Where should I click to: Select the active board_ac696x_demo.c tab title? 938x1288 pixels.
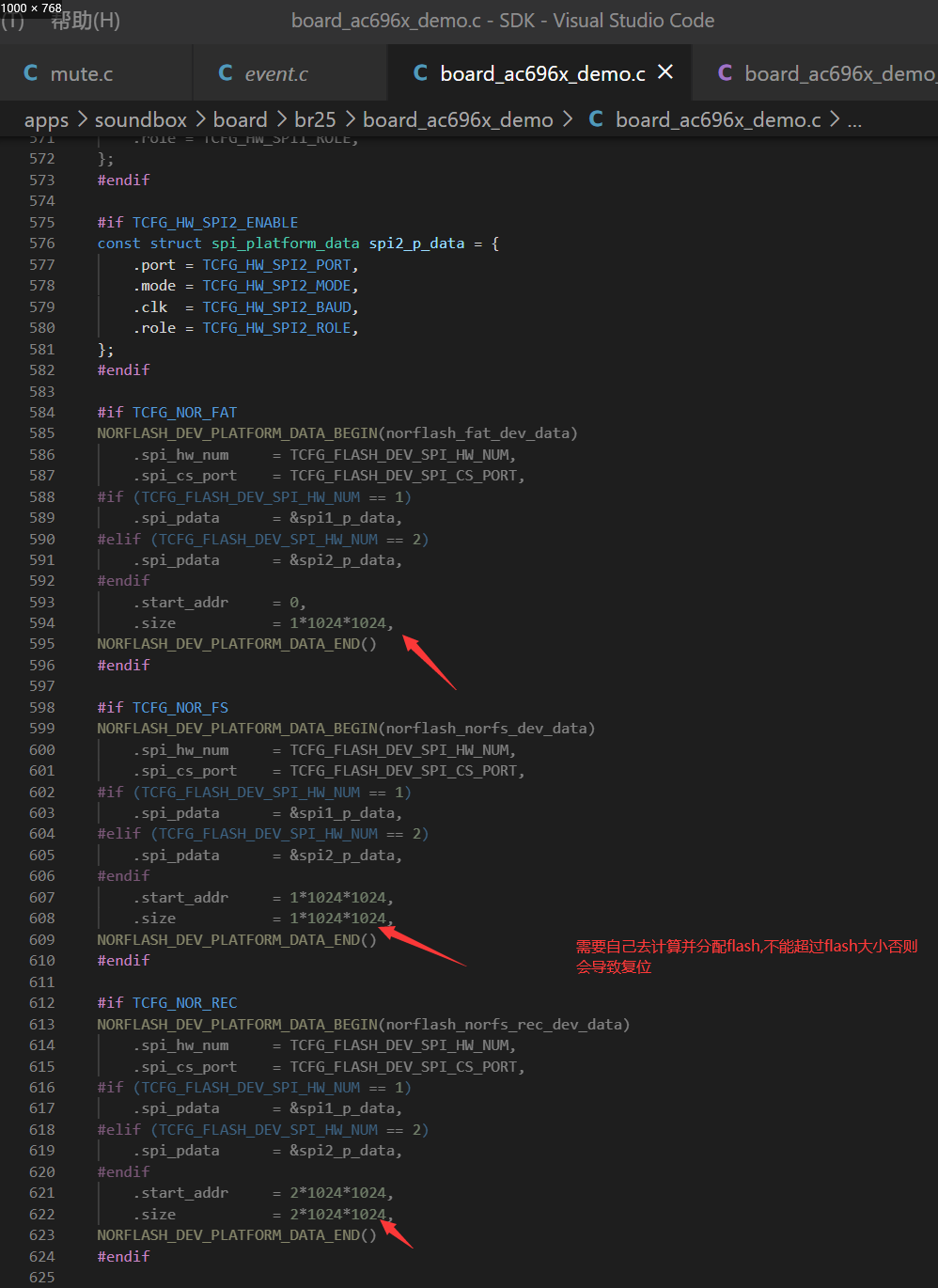point(542,73)
